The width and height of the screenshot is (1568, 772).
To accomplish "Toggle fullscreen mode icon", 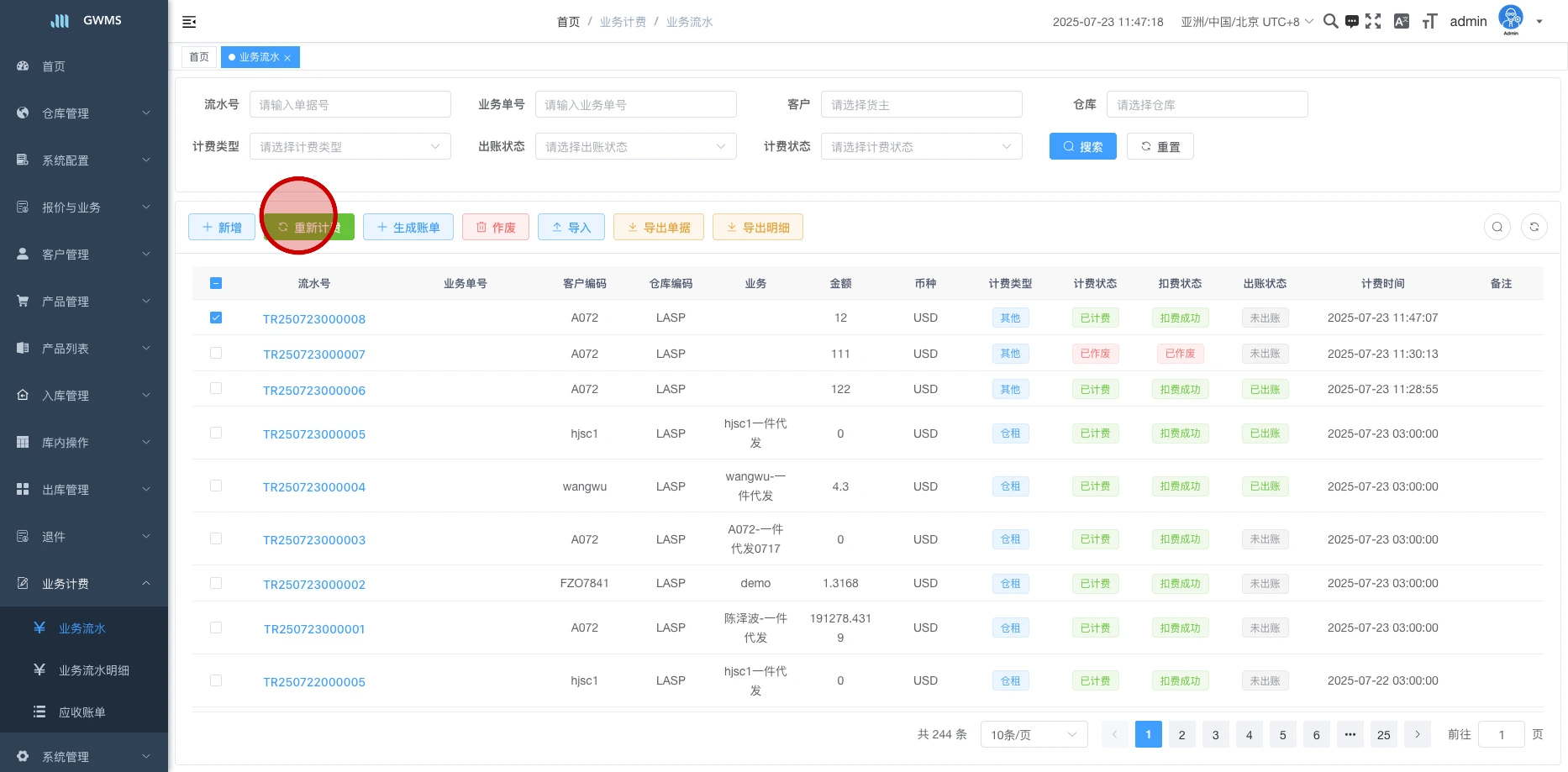I will pyautogui.click(x=1373, y=22).
